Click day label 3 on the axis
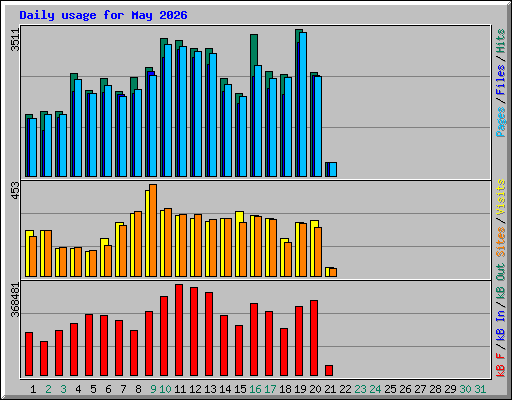This screenshot has width=512, height=400. click(x=63, y=389)
